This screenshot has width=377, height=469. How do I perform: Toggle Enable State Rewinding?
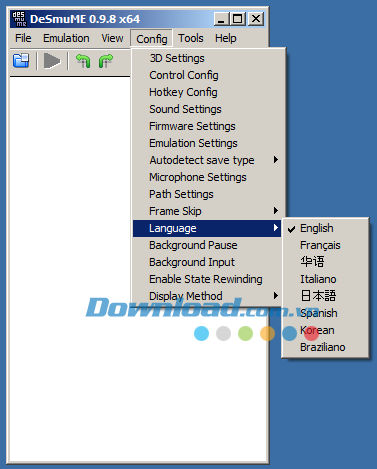tap(207, 279)
